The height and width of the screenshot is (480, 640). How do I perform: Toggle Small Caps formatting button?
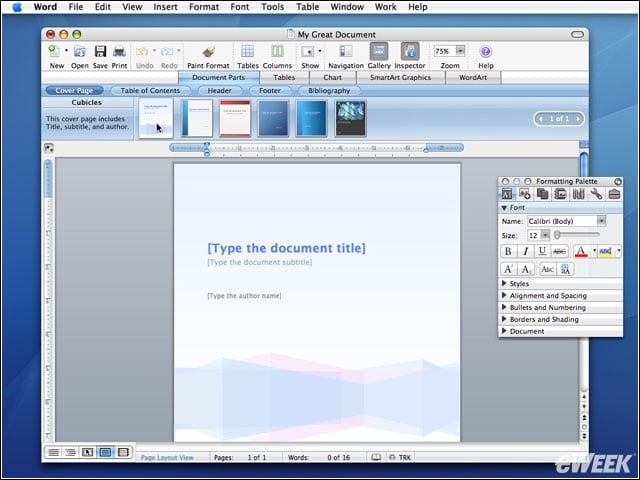547,269
